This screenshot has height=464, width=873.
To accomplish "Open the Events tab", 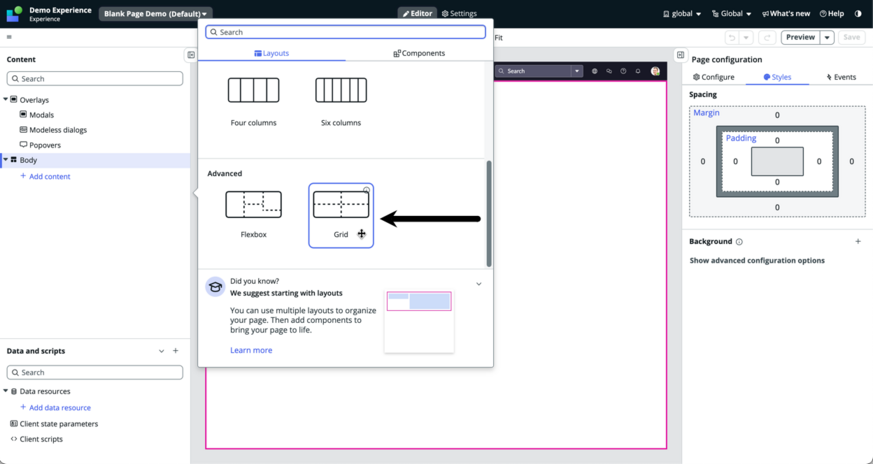I will (841, 77).
